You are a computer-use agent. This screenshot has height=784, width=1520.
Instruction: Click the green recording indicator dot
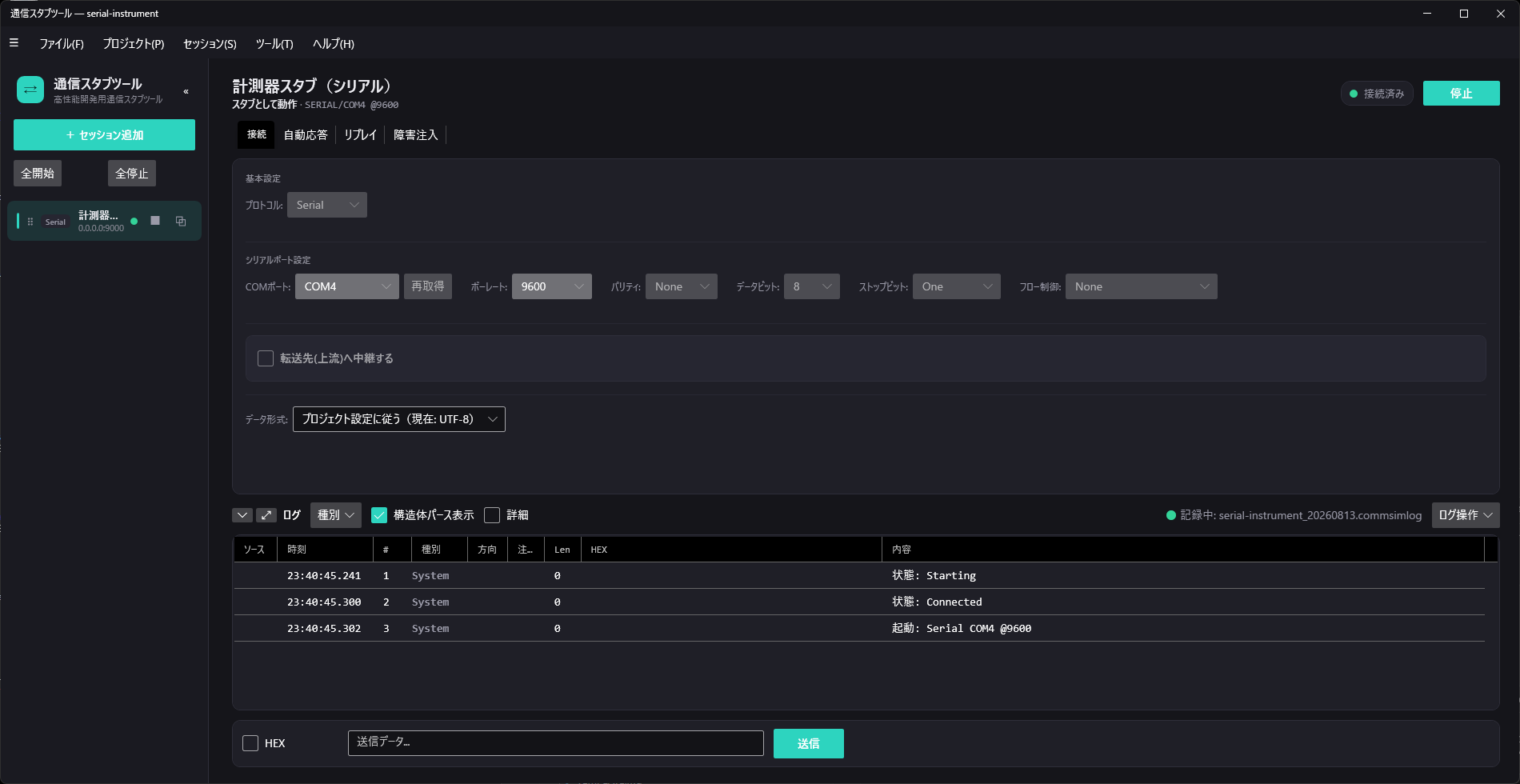(x=1170, y=515)
